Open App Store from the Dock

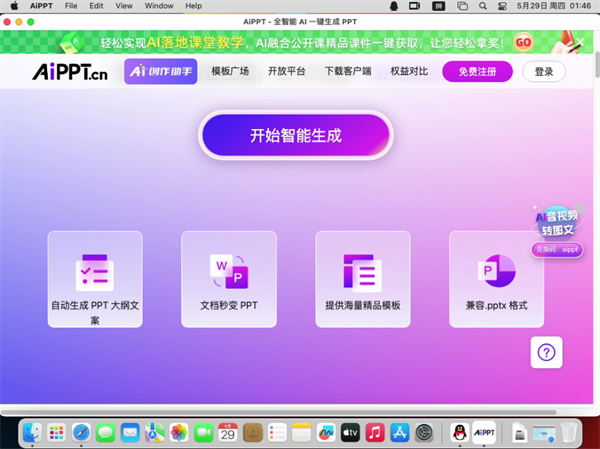tap(399, 433)
